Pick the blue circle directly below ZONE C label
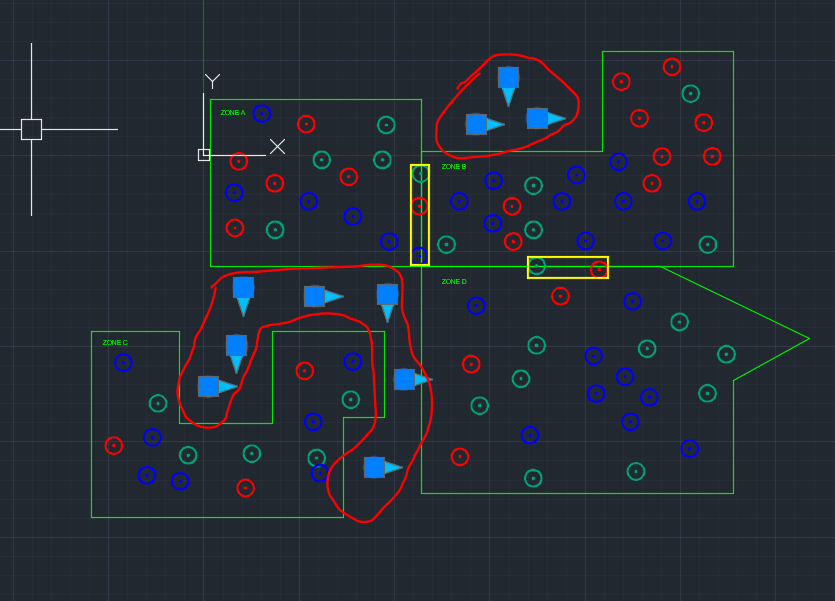 coord(123,363)
